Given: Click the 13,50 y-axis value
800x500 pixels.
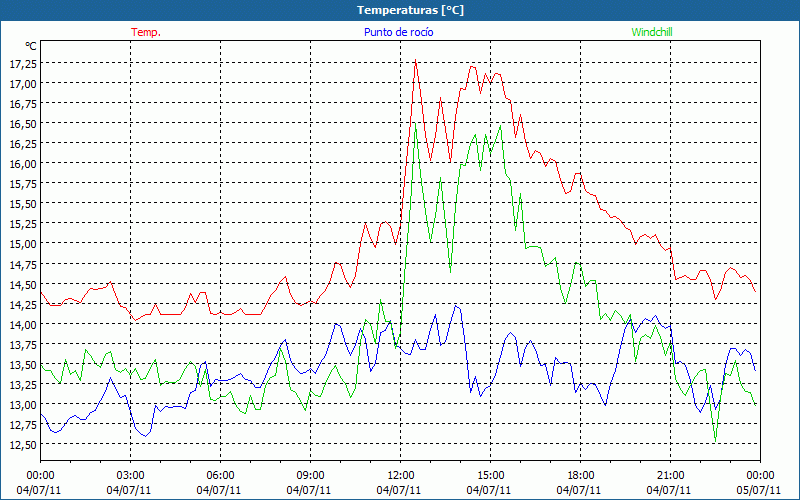Looking at the screenshot, I should (x=23, y=364).
